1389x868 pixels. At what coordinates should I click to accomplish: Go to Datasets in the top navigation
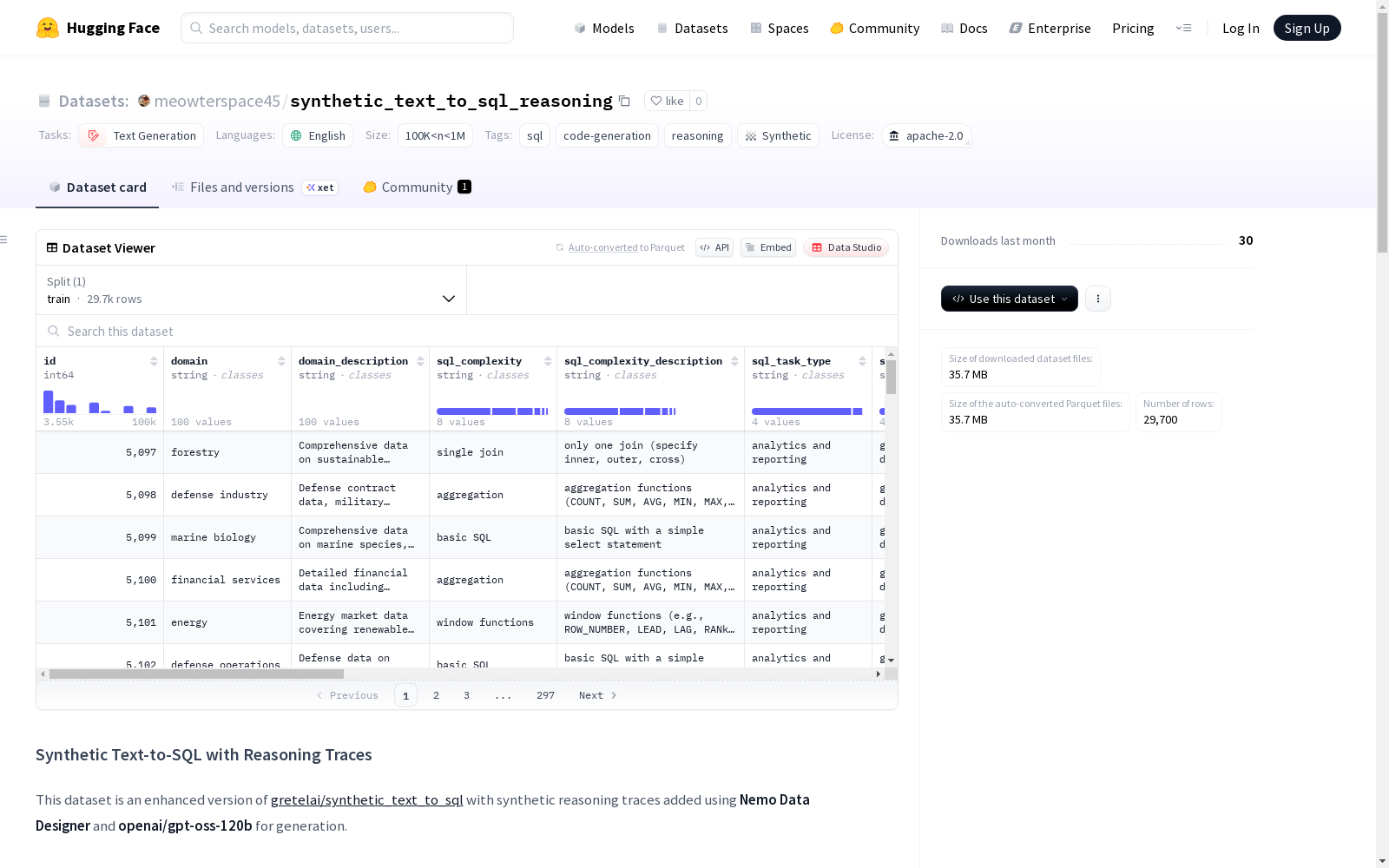coord(692,28)
